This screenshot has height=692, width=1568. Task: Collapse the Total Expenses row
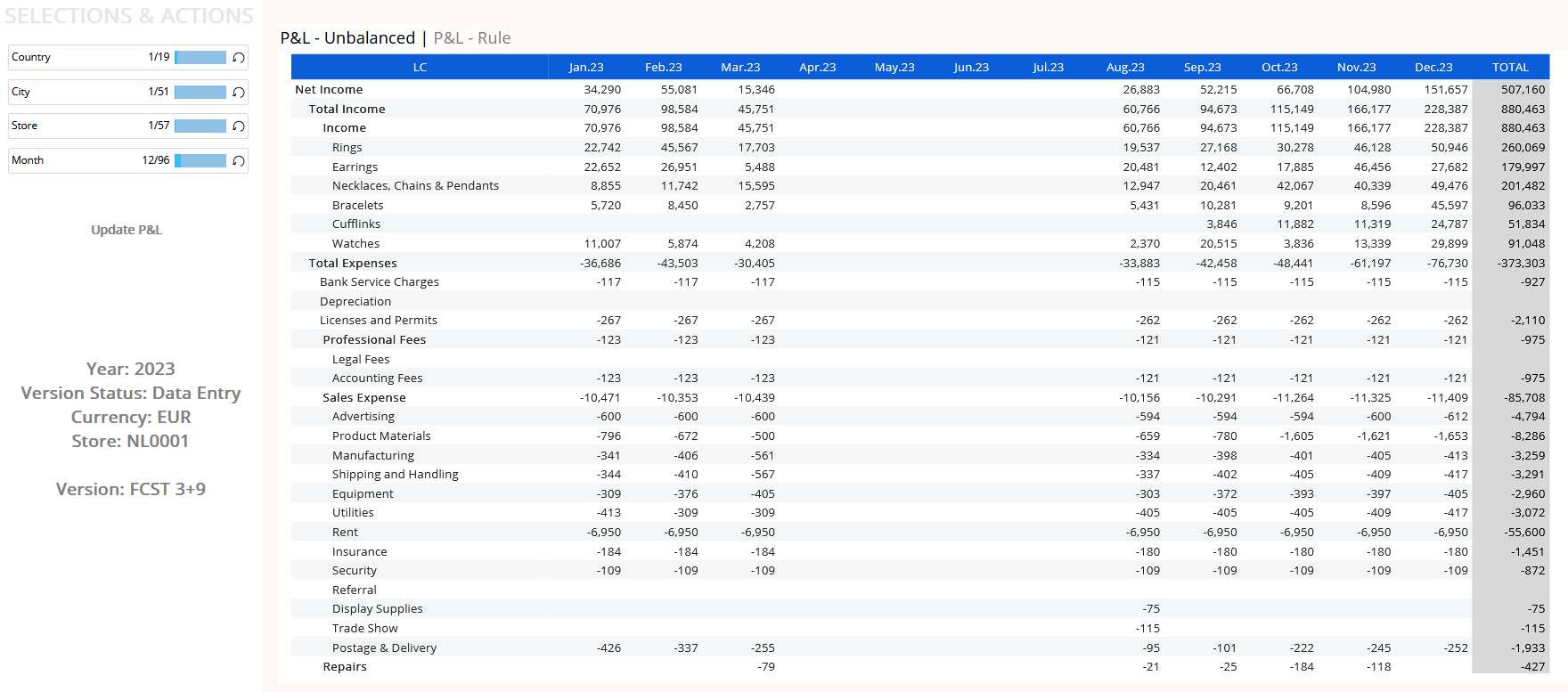click(353, 263)
